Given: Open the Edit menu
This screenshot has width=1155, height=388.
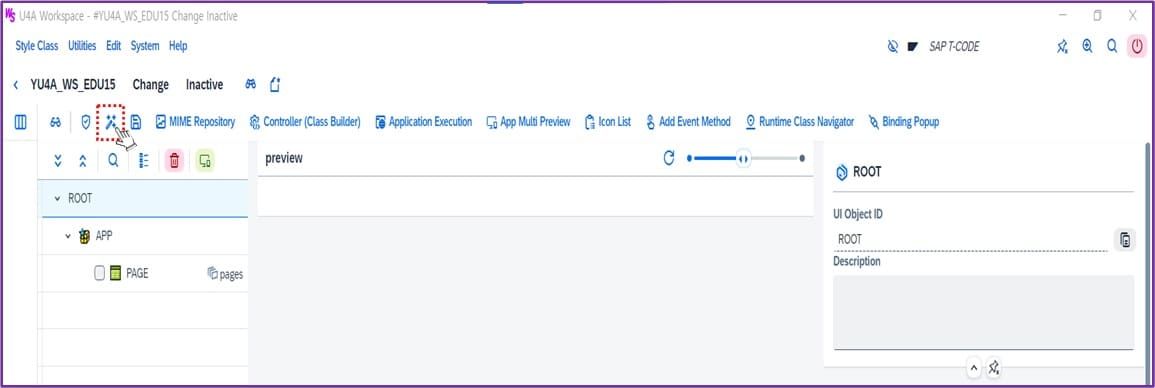Looking at the screenshot, I should [113, 46].
